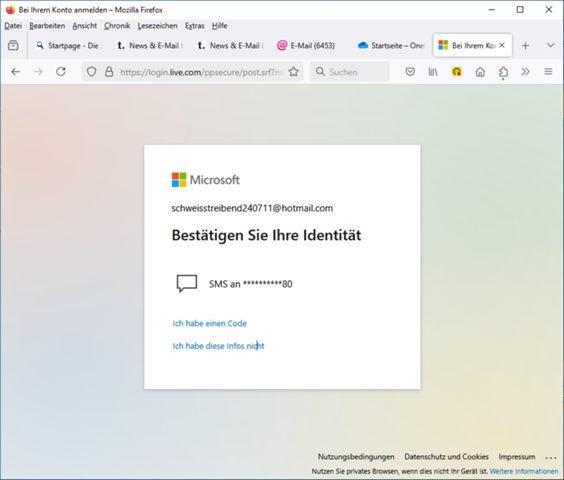This screenshot has height=480, width=564.
Task: Open the Ansicht menu
Action: 85,26
